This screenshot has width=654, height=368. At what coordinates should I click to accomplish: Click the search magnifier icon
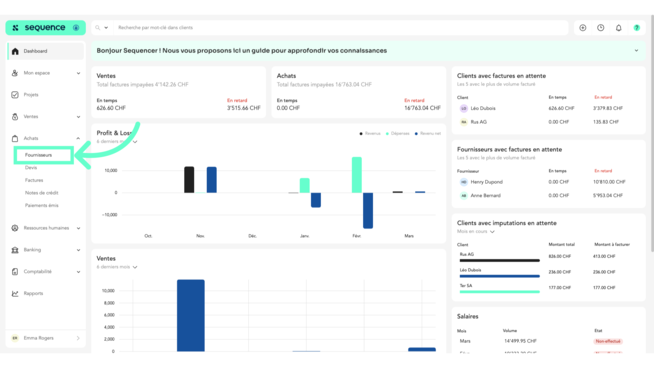[98, 28]
